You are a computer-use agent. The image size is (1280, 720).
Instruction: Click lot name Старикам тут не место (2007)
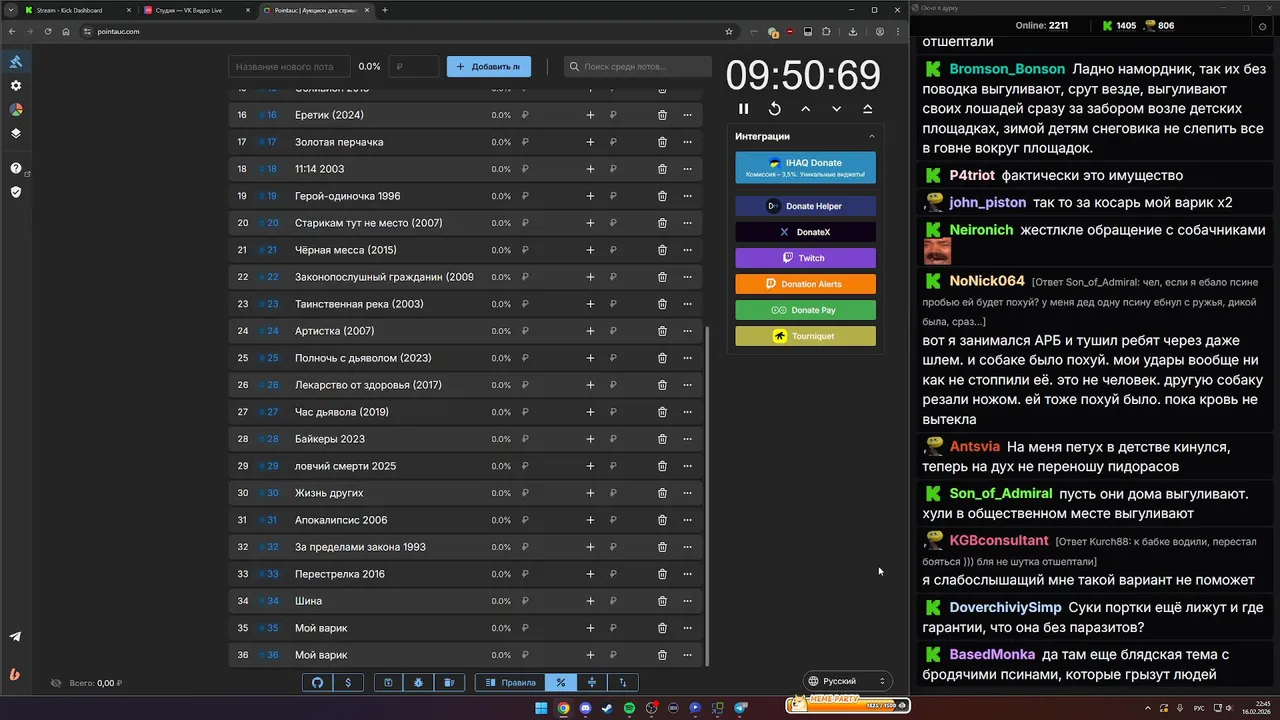click(368, 223)
